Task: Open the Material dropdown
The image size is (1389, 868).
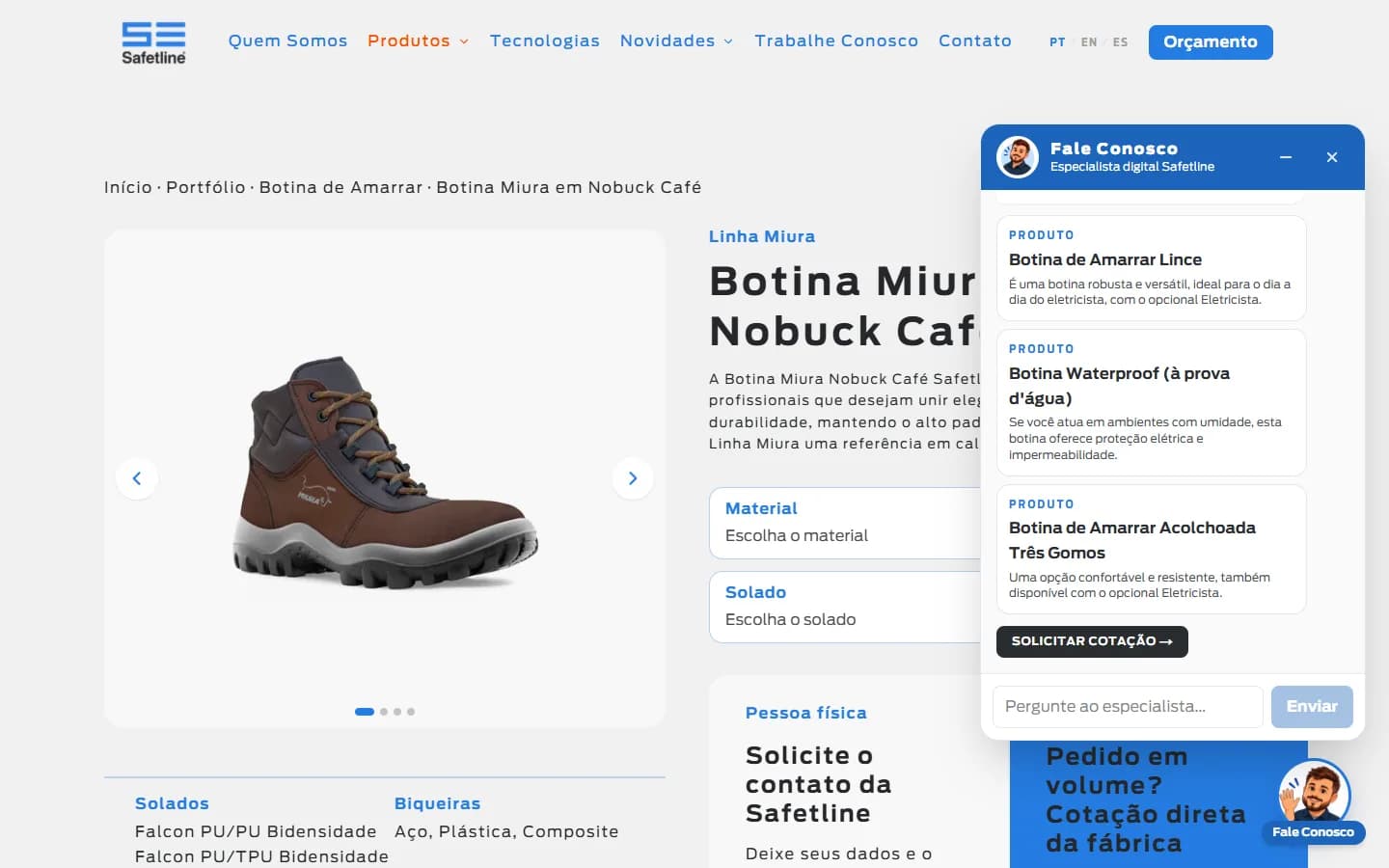Action: tap(845, 523)
